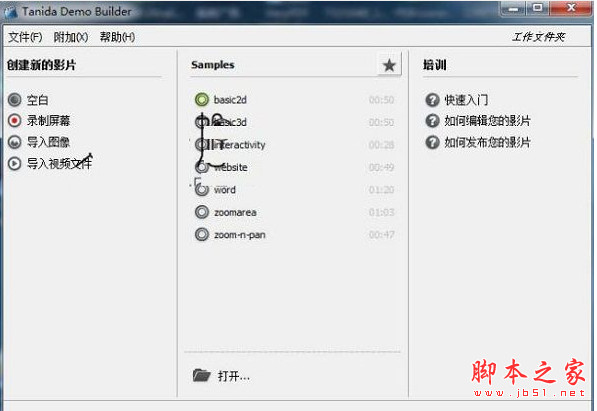Click the 导入图像 import image icon
Image resolution: width=597 pixels, height=411 pixels.
pos(15,142)
